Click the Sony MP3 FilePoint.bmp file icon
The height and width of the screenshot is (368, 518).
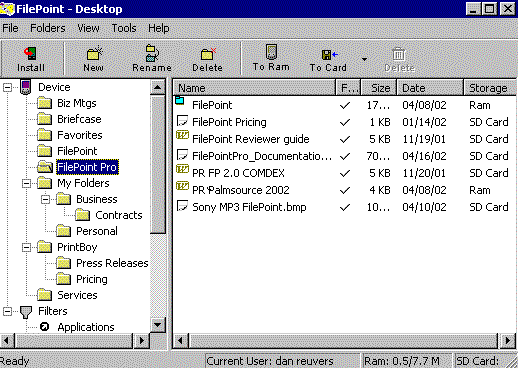point(182,206)
